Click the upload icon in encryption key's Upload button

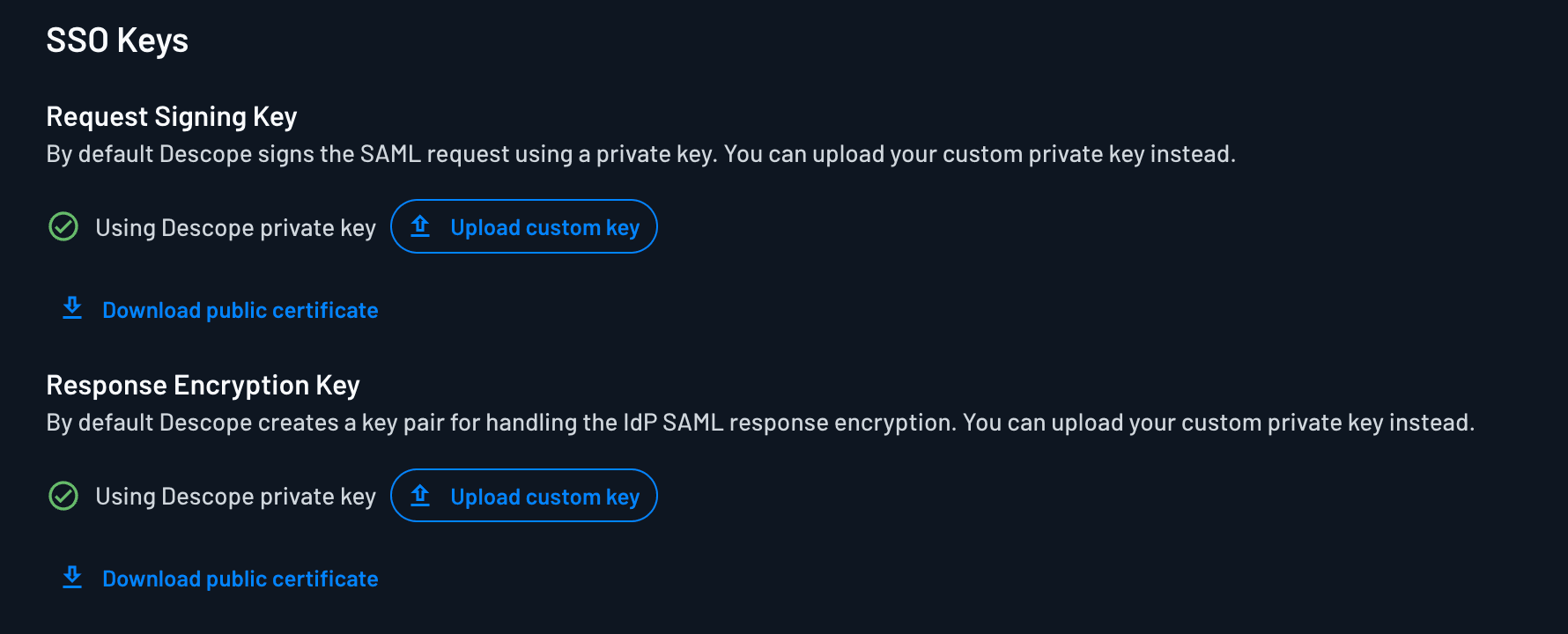418,496
